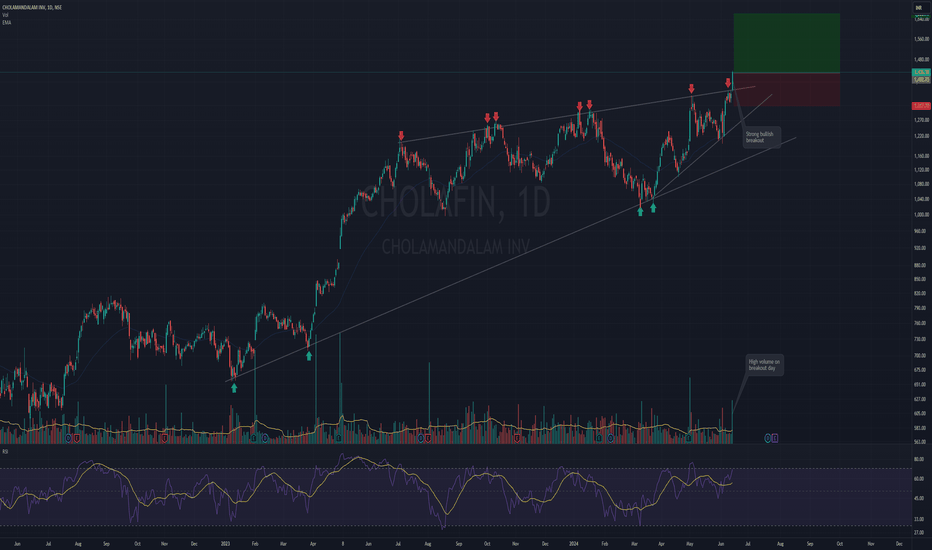Click the 1,160.00 price axis label

click(x=922, y=156)
